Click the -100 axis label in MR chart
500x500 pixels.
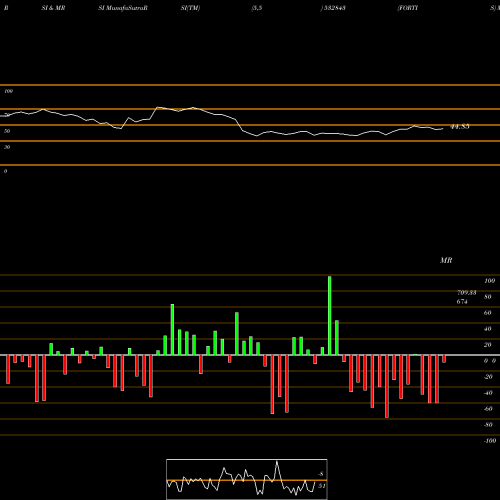(x=490, y=441)
